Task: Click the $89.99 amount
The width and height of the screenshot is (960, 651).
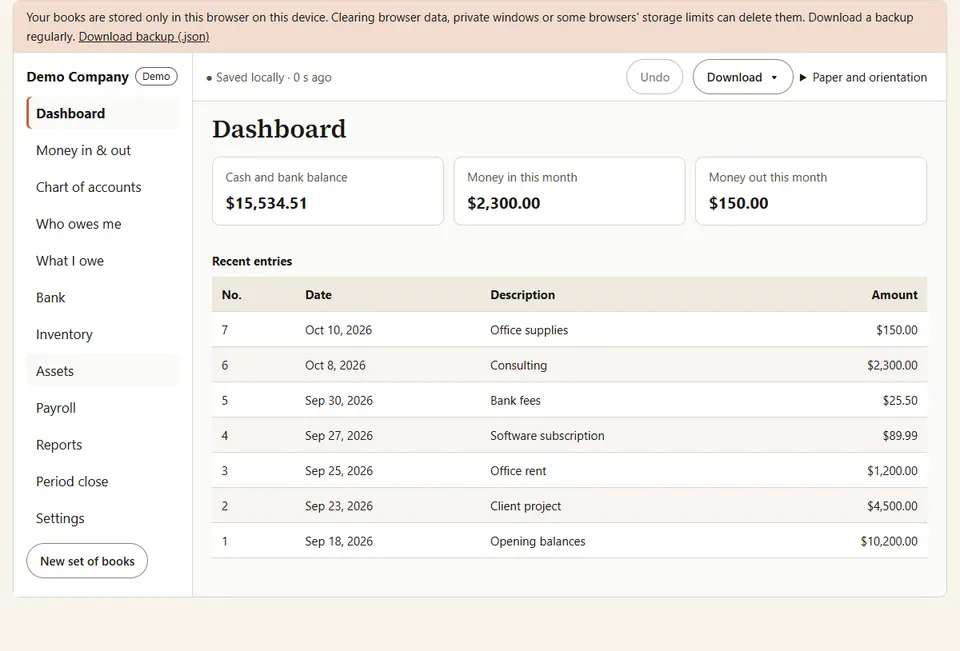Action: click(900, 435)
